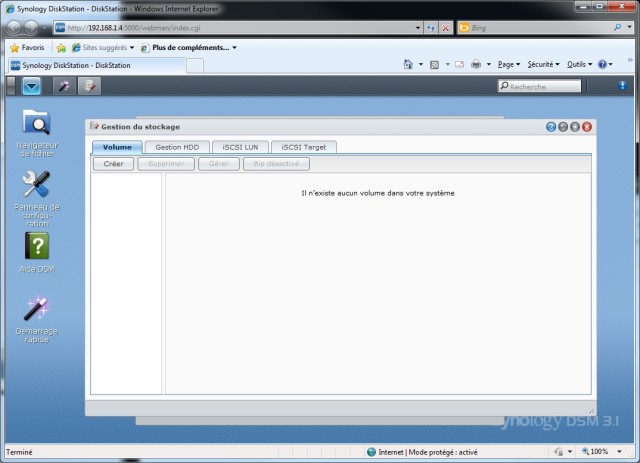640x463 pixels.
Task: Open the Page dropdown menu
Action: pos(509,64)
